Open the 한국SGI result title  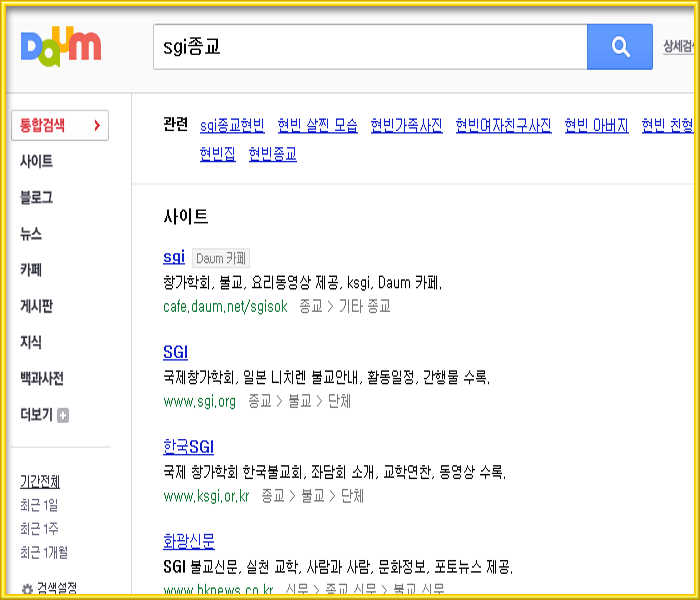(188, 447)
